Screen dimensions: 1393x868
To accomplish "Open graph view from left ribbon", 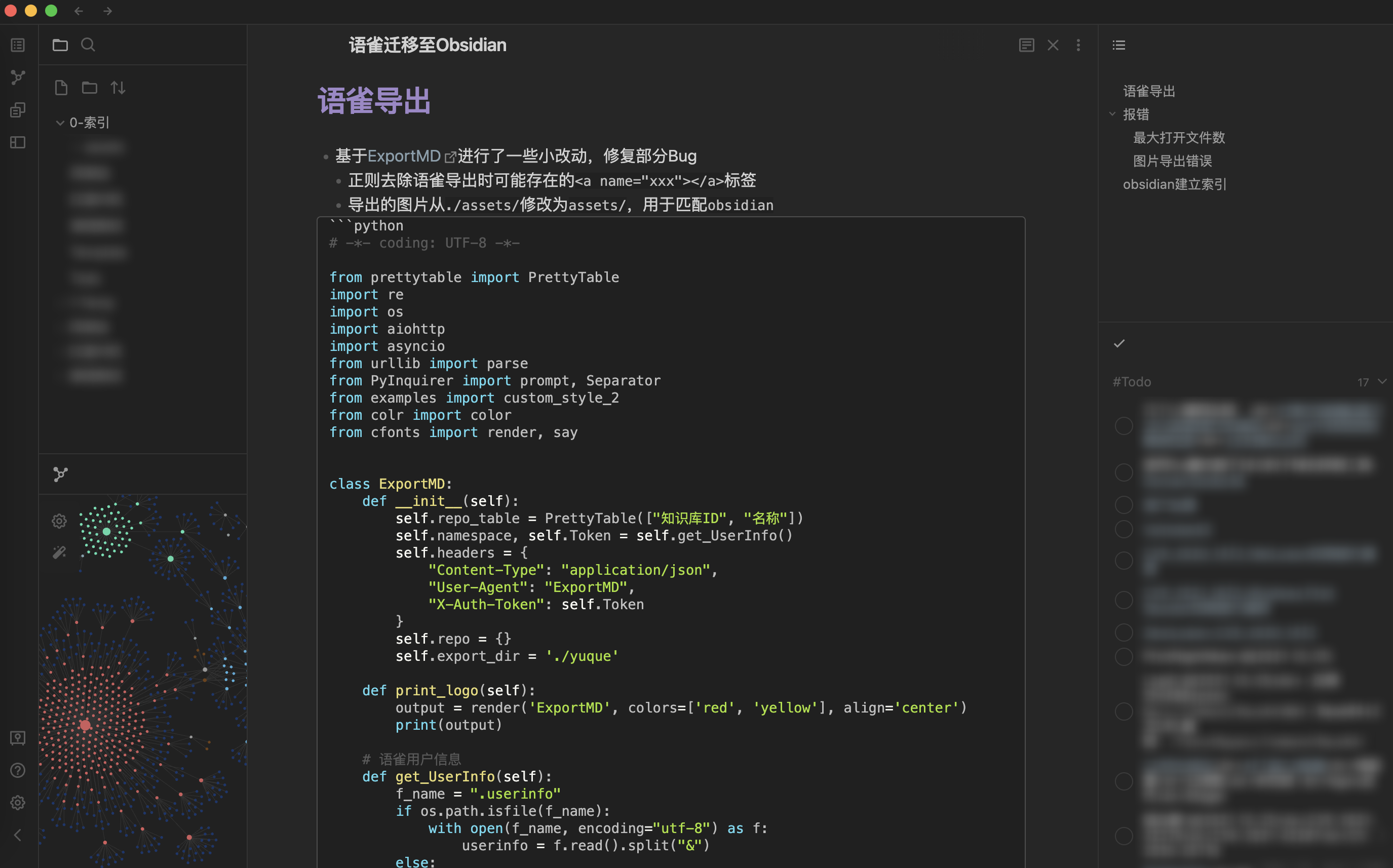I will pos(18,77).
